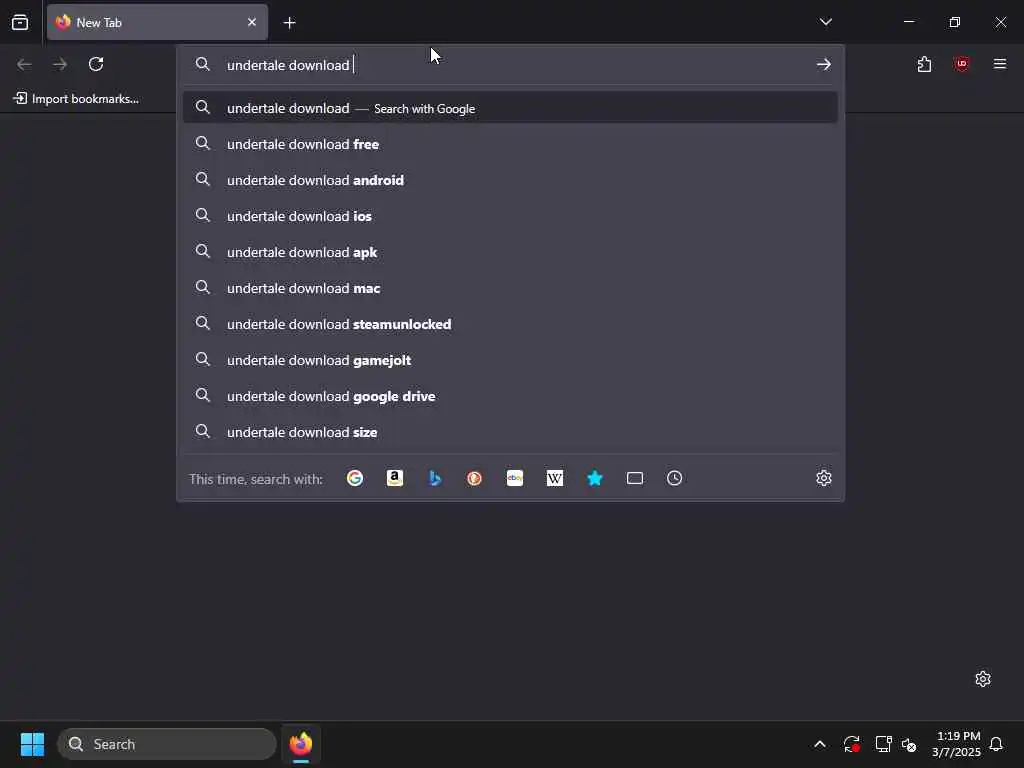Image resolution: width=1024 pixels, height=768 pixels.
Task: Search bookmarks using the star icon
Action: click(594, 478)
